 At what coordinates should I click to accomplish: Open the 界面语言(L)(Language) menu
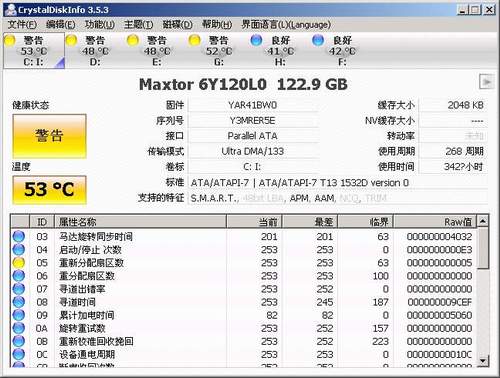coord(286,24)
